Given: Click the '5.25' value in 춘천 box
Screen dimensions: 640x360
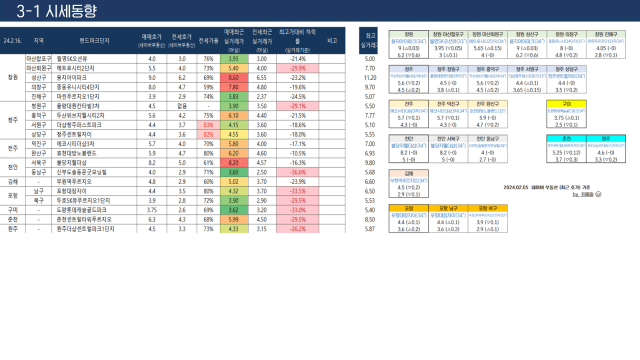Looking at the screenshot, I should coord(566,153).
